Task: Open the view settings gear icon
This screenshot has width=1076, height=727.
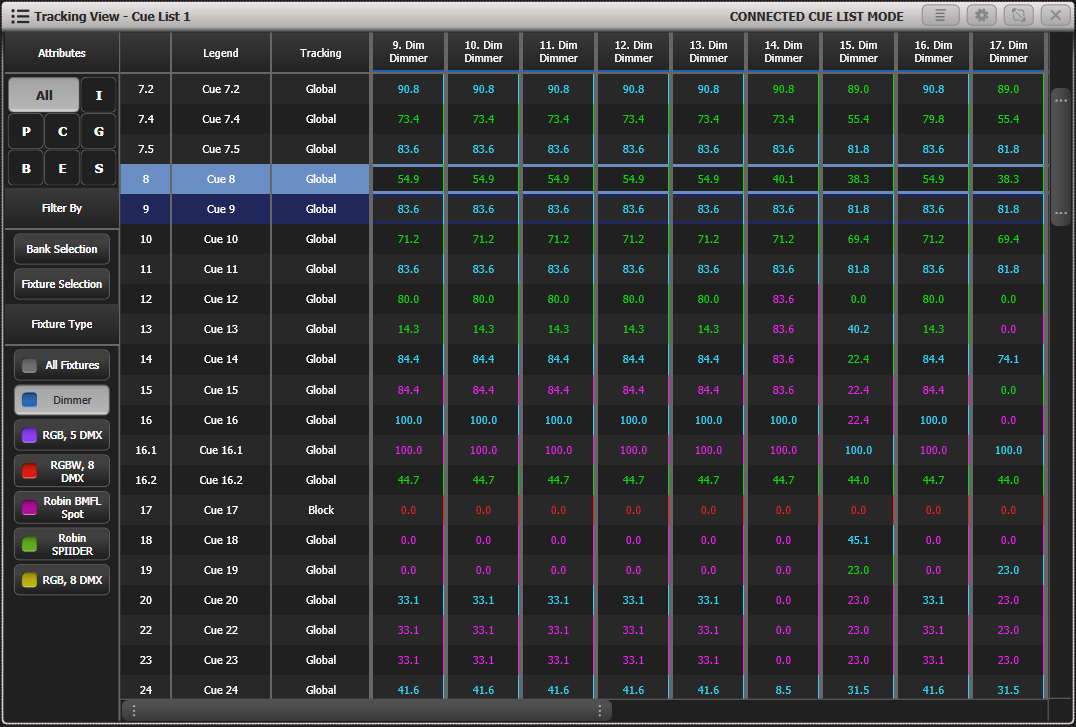Action: click(981, 16)
